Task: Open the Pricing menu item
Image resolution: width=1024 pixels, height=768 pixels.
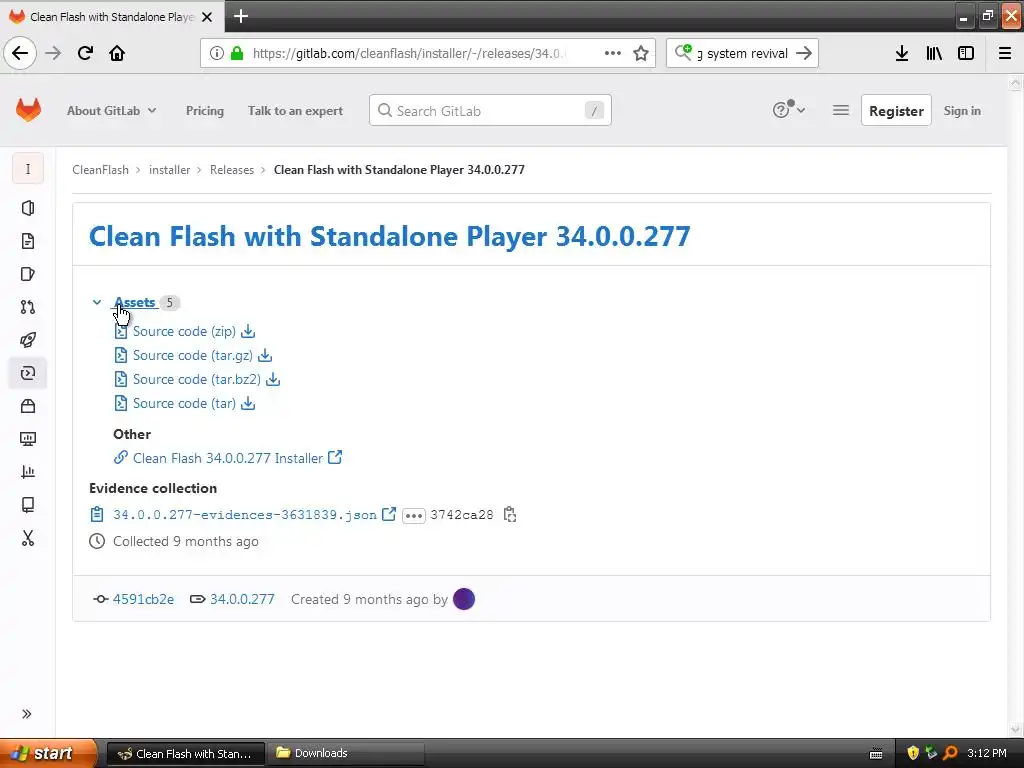Action: 204,111
